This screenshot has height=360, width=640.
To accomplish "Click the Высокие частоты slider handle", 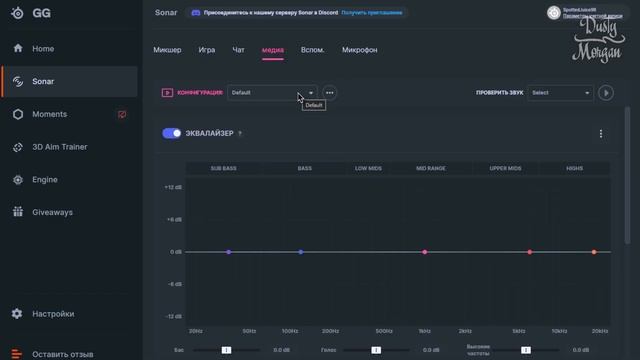I will point(526,350).
